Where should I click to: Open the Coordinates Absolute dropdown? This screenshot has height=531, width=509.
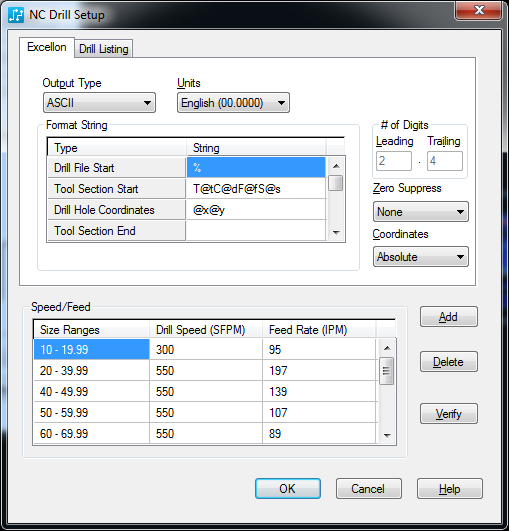click(x=421, y=257)
